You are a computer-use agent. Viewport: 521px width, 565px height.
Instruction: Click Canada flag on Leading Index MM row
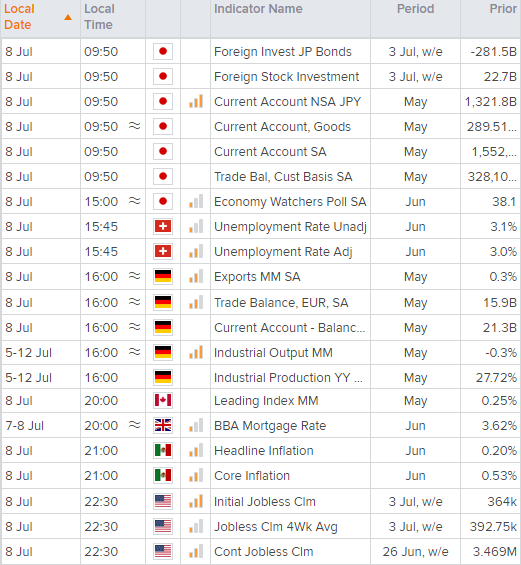(x=163, y=401)
